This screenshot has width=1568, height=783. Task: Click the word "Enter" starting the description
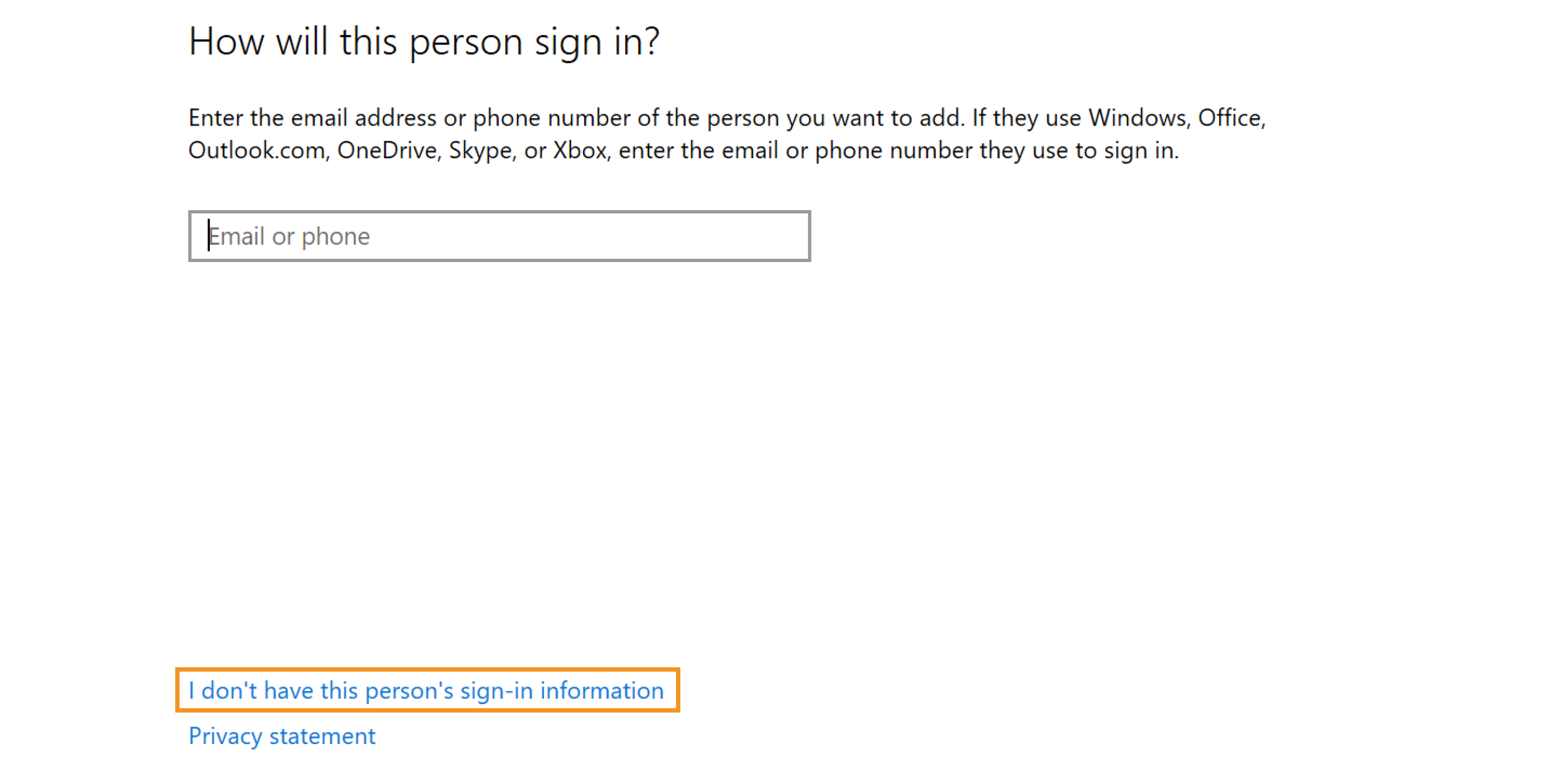tap(215, 117)
